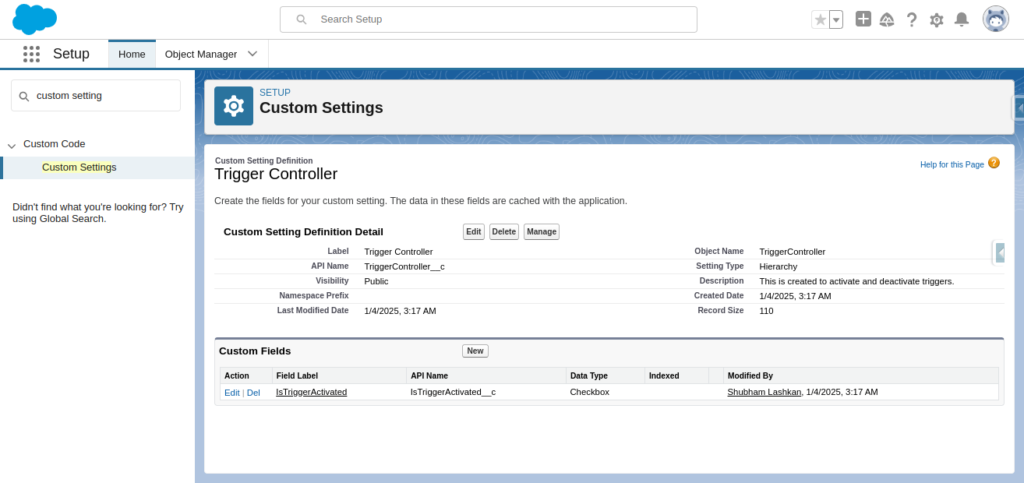
Task: Open the App Launcher grid icon
Action: (x=31, y=54)
